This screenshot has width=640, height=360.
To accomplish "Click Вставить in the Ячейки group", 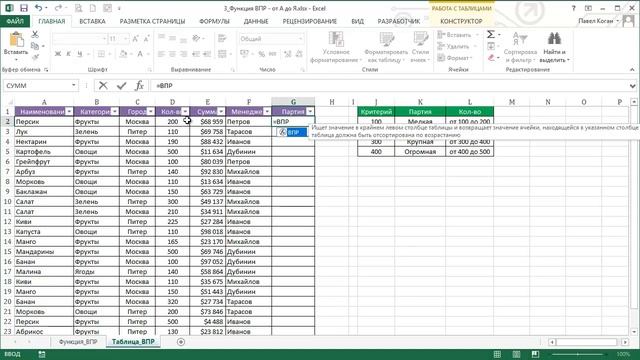I will coord(459,35).
